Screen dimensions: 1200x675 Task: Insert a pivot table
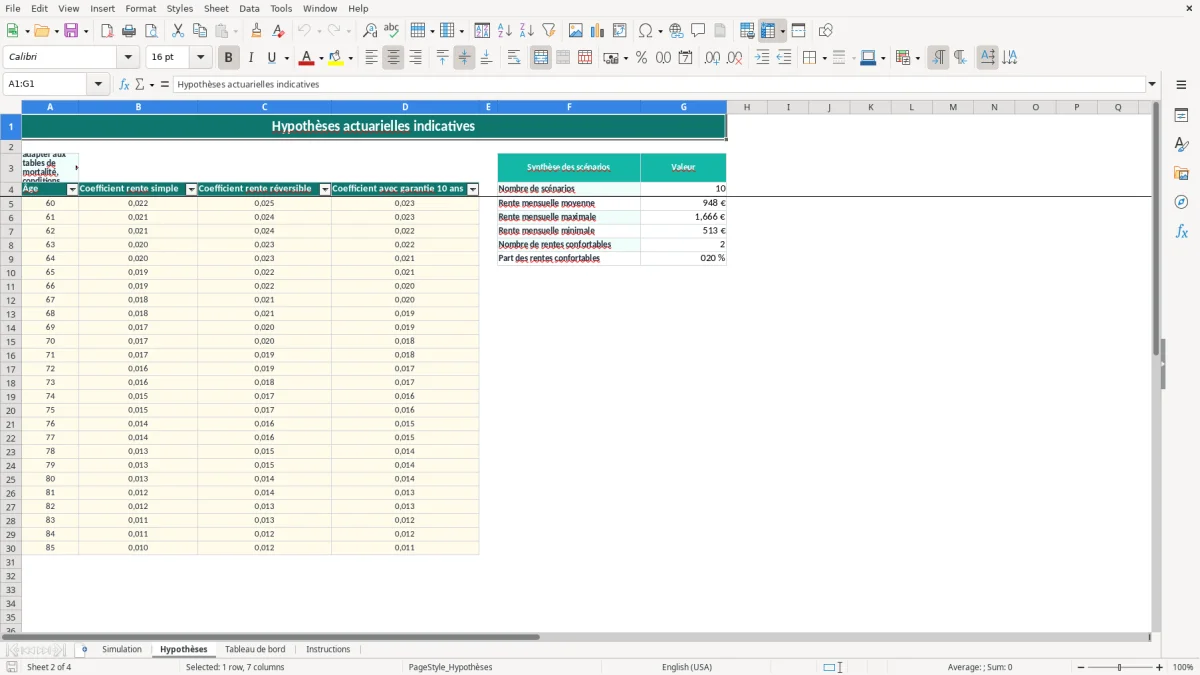point(620,31)
